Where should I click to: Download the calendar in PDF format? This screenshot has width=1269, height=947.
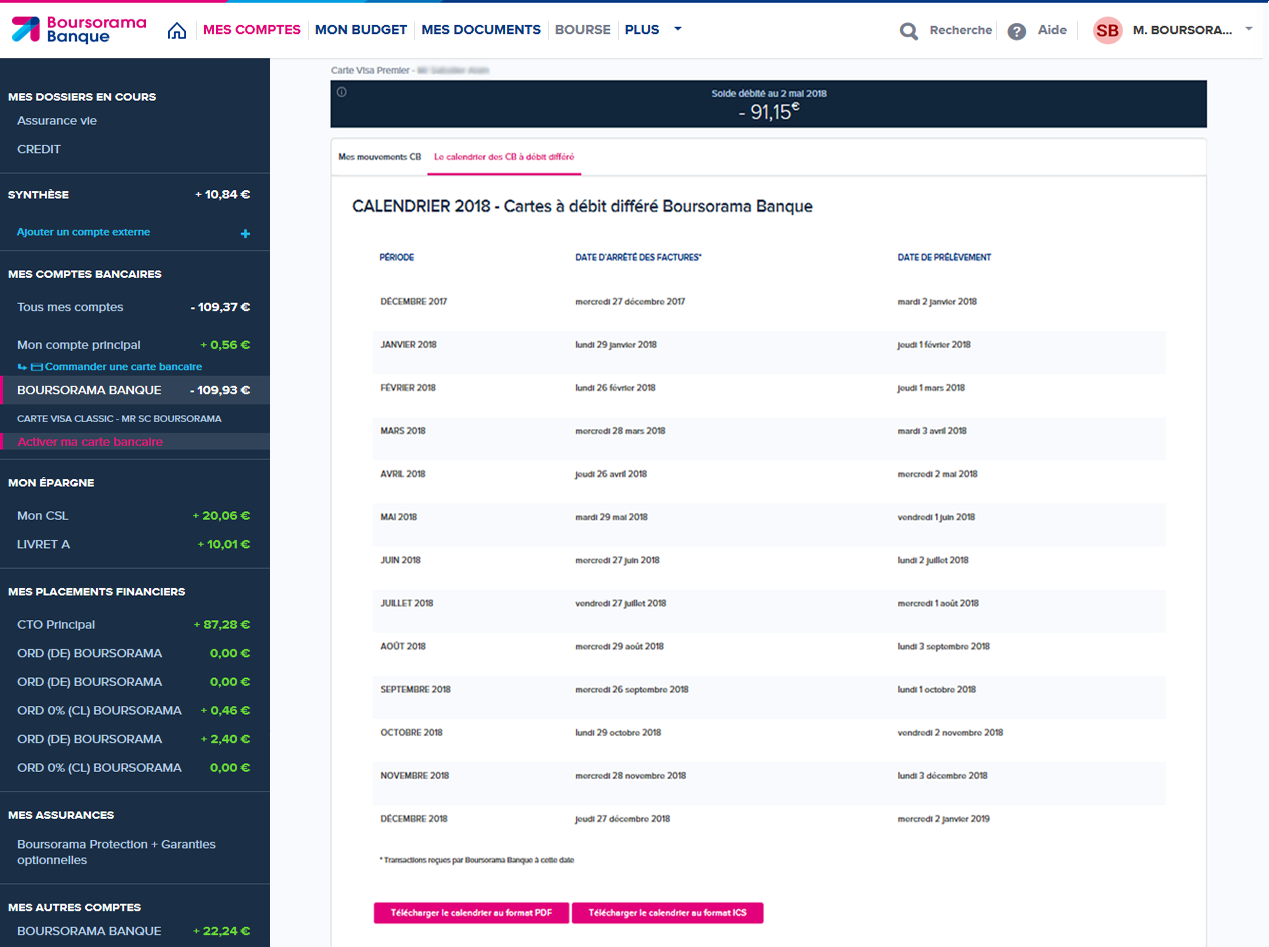point(471,913)
